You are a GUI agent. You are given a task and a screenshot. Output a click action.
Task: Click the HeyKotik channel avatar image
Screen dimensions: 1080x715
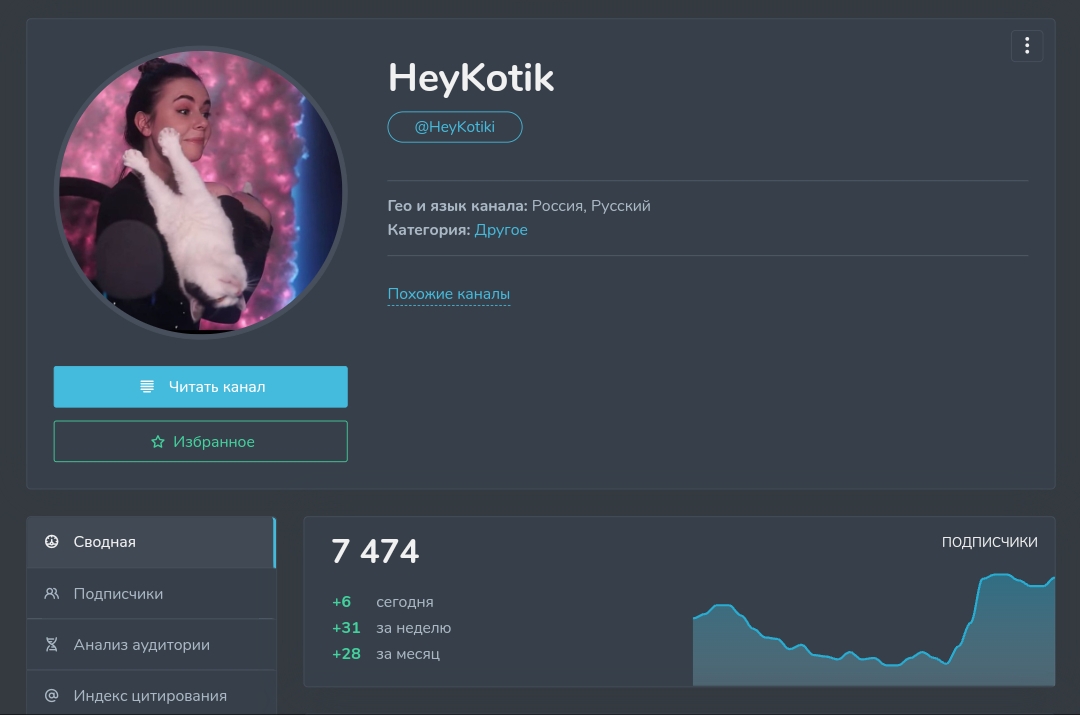pyautogui.click(x=200, y=192)
